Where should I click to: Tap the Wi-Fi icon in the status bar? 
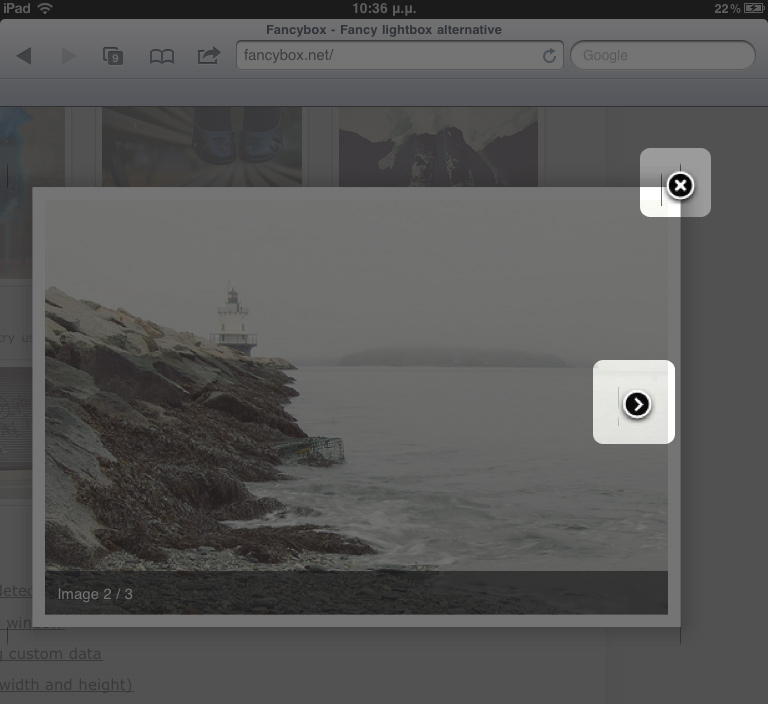(45, 8)
